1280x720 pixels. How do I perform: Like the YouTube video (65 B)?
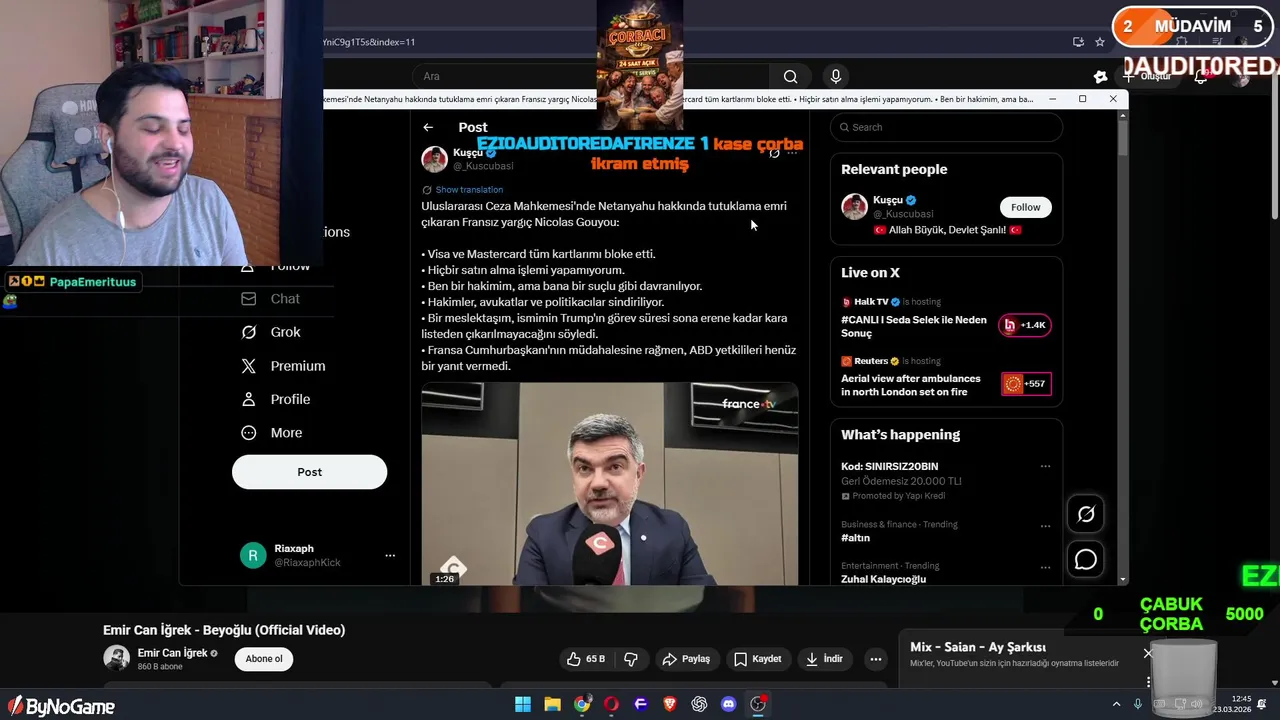[x=586, y=659]
